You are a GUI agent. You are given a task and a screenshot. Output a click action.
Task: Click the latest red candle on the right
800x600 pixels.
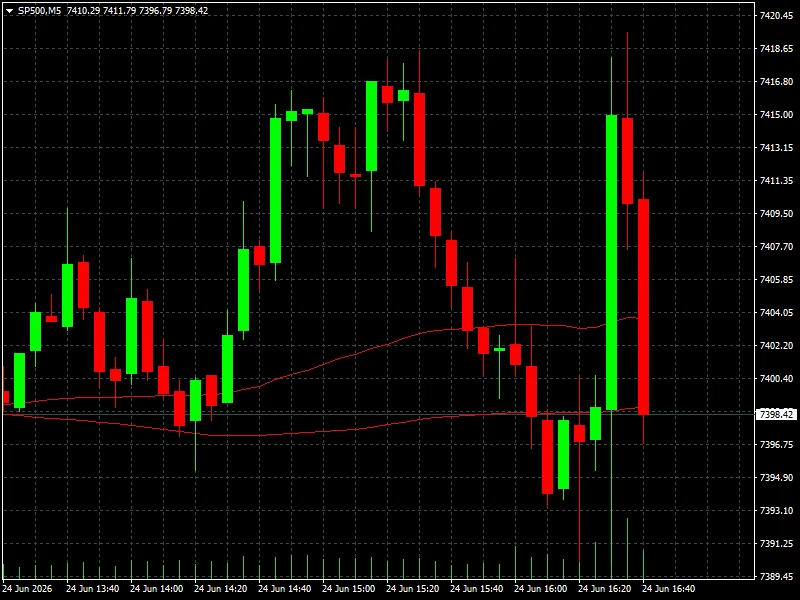click(x=643, y=307)
